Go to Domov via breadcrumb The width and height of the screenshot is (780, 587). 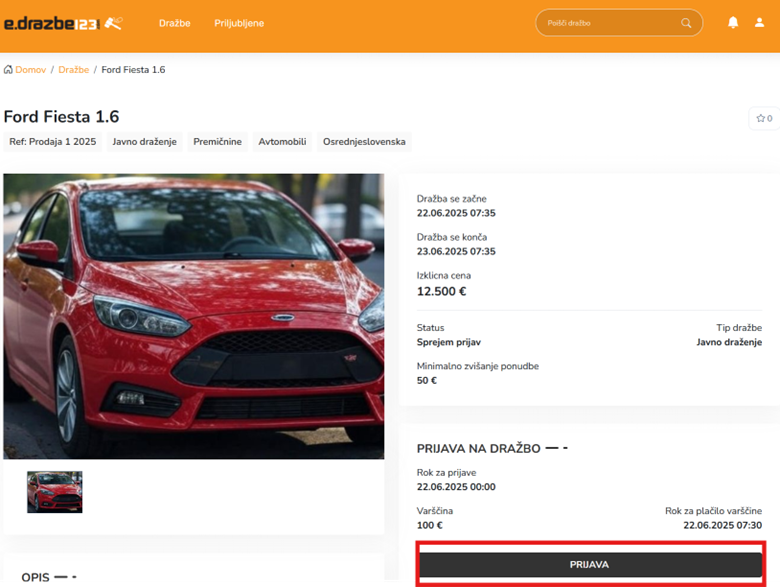coord(30,70)
